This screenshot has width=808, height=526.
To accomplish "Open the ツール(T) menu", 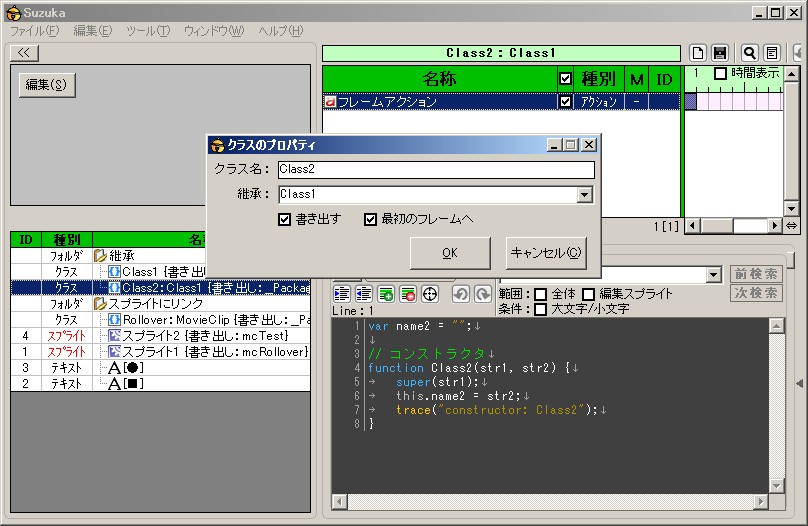I will [x=148, y=31].
